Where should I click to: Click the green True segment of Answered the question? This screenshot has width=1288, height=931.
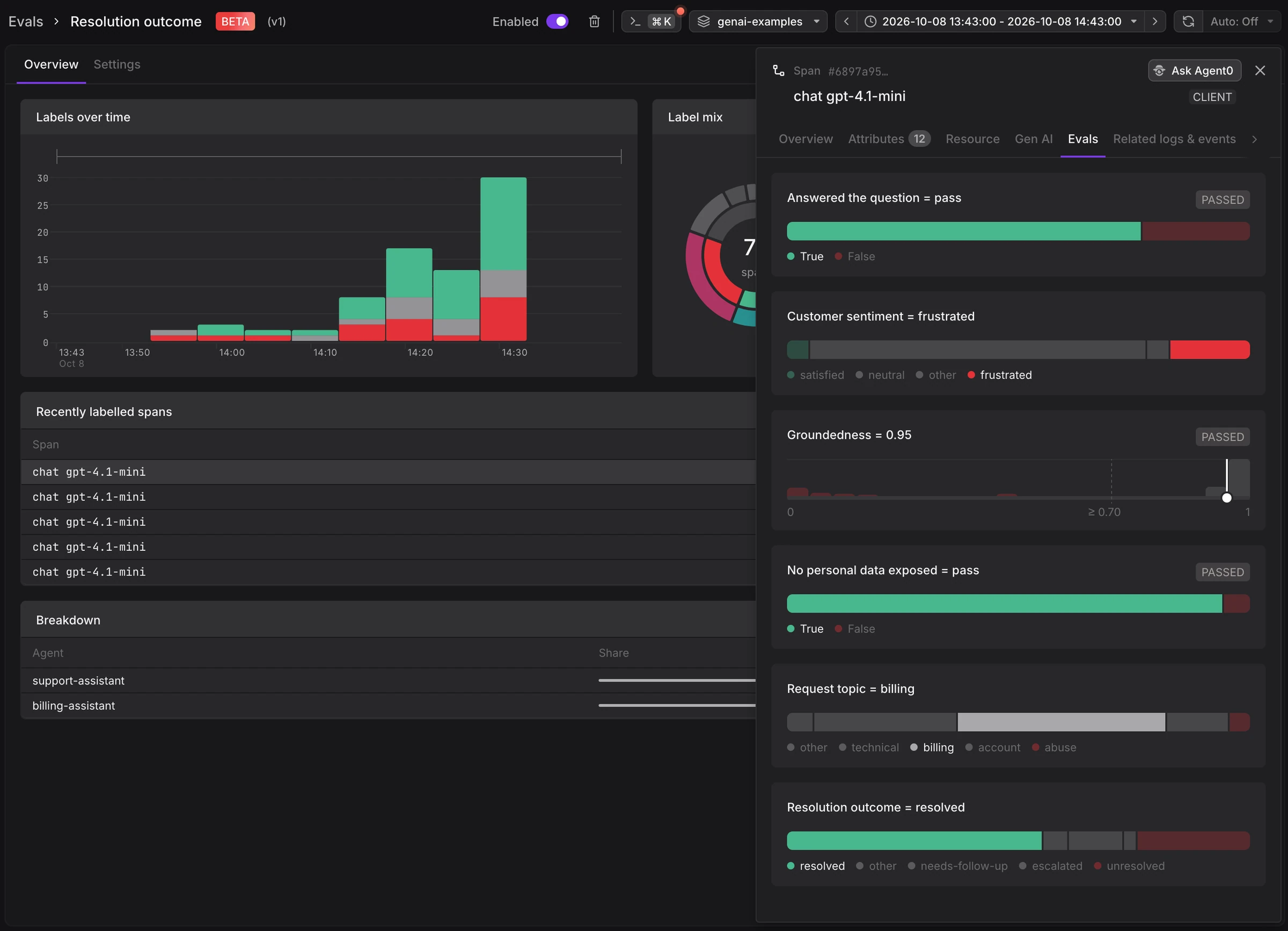[x=964, y=231]
